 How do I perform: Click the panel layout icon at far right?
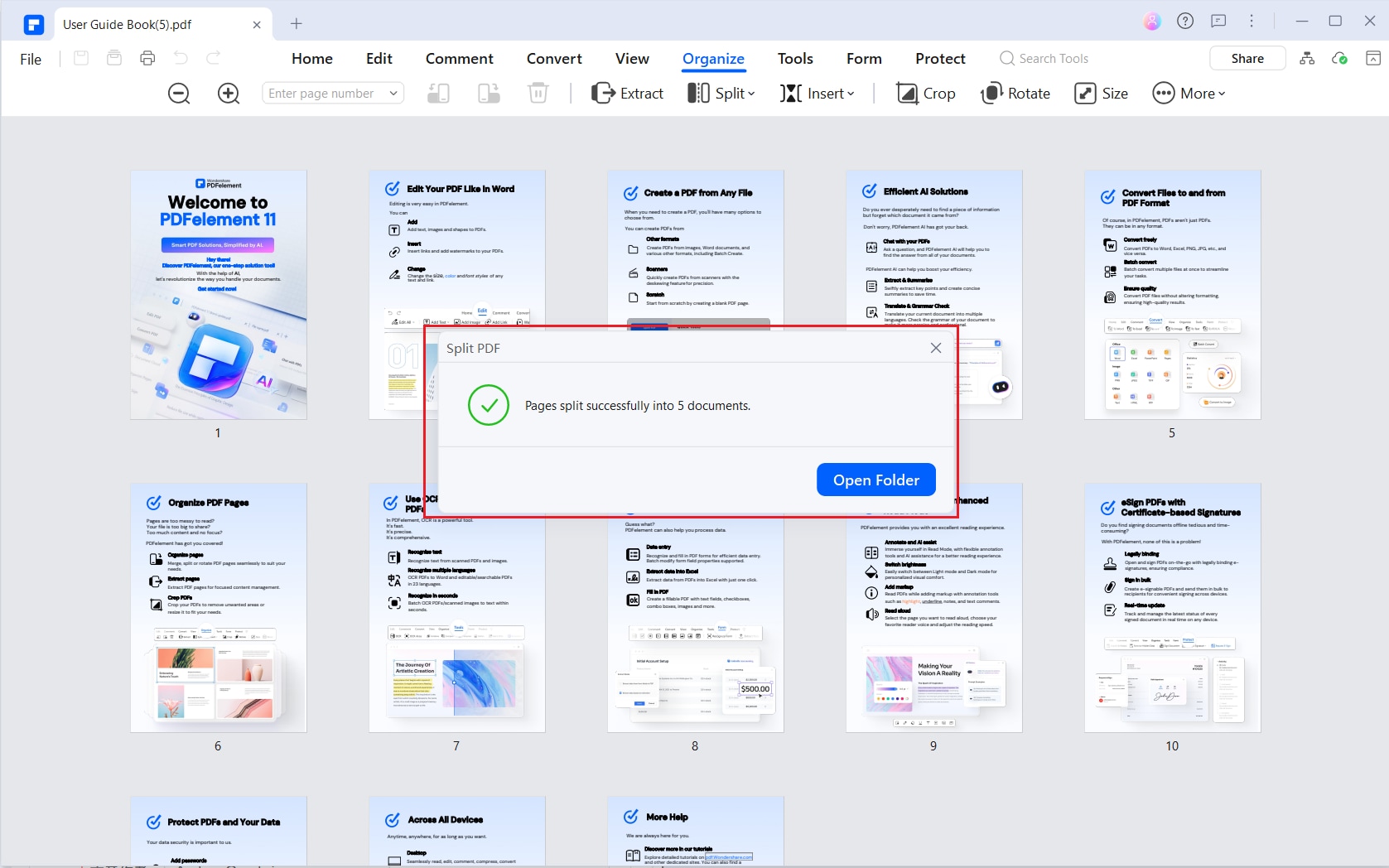coord(1372,58)
